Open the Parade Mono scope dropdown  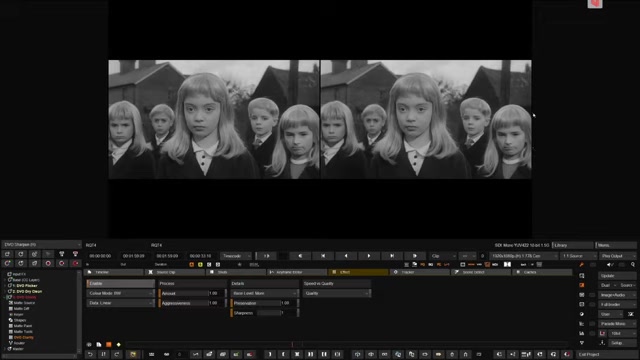[618, 324]
